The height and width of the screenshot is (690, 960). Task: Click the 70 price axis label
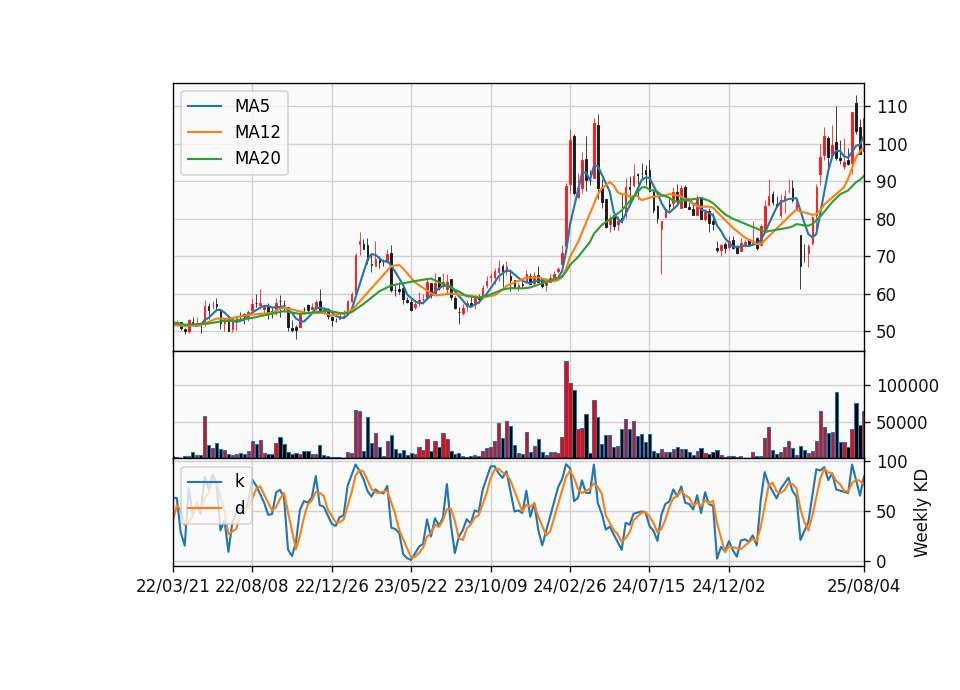(887, 257)
